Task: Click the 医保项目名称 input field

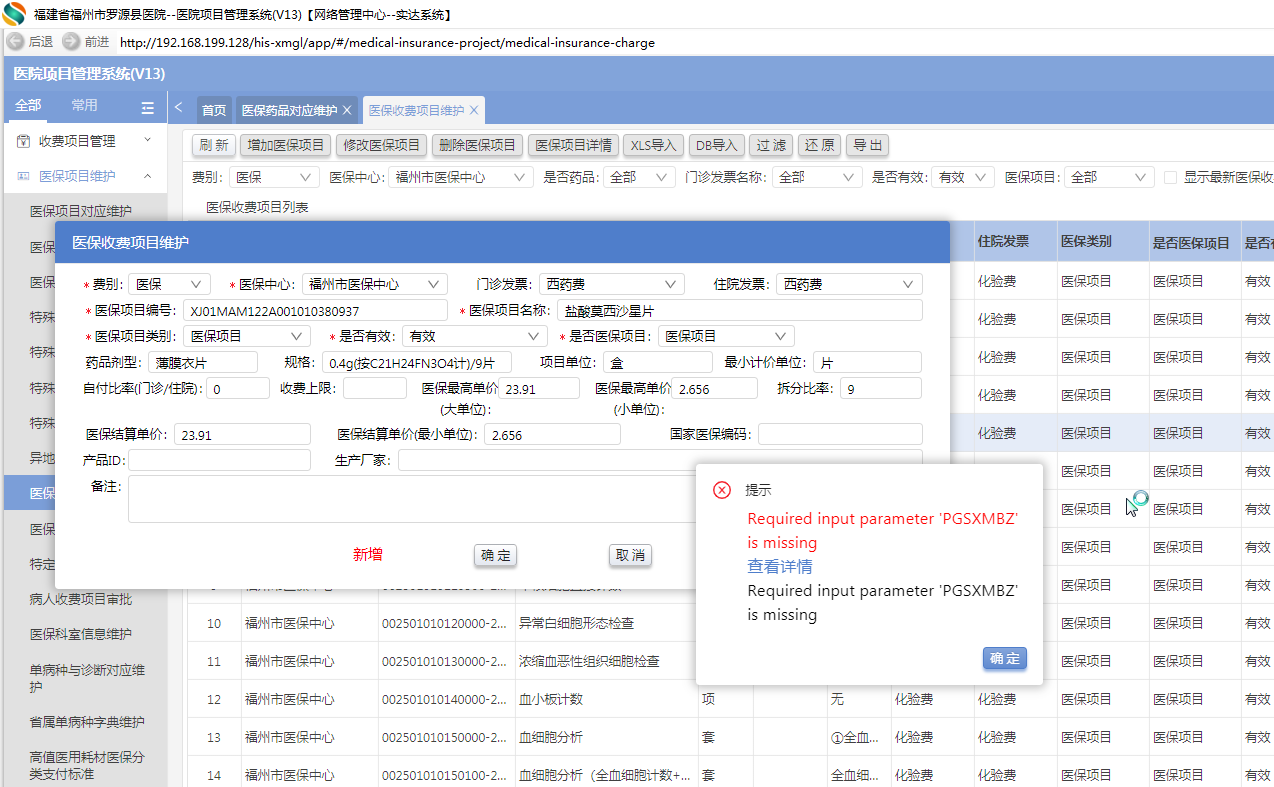Action: 739,310
